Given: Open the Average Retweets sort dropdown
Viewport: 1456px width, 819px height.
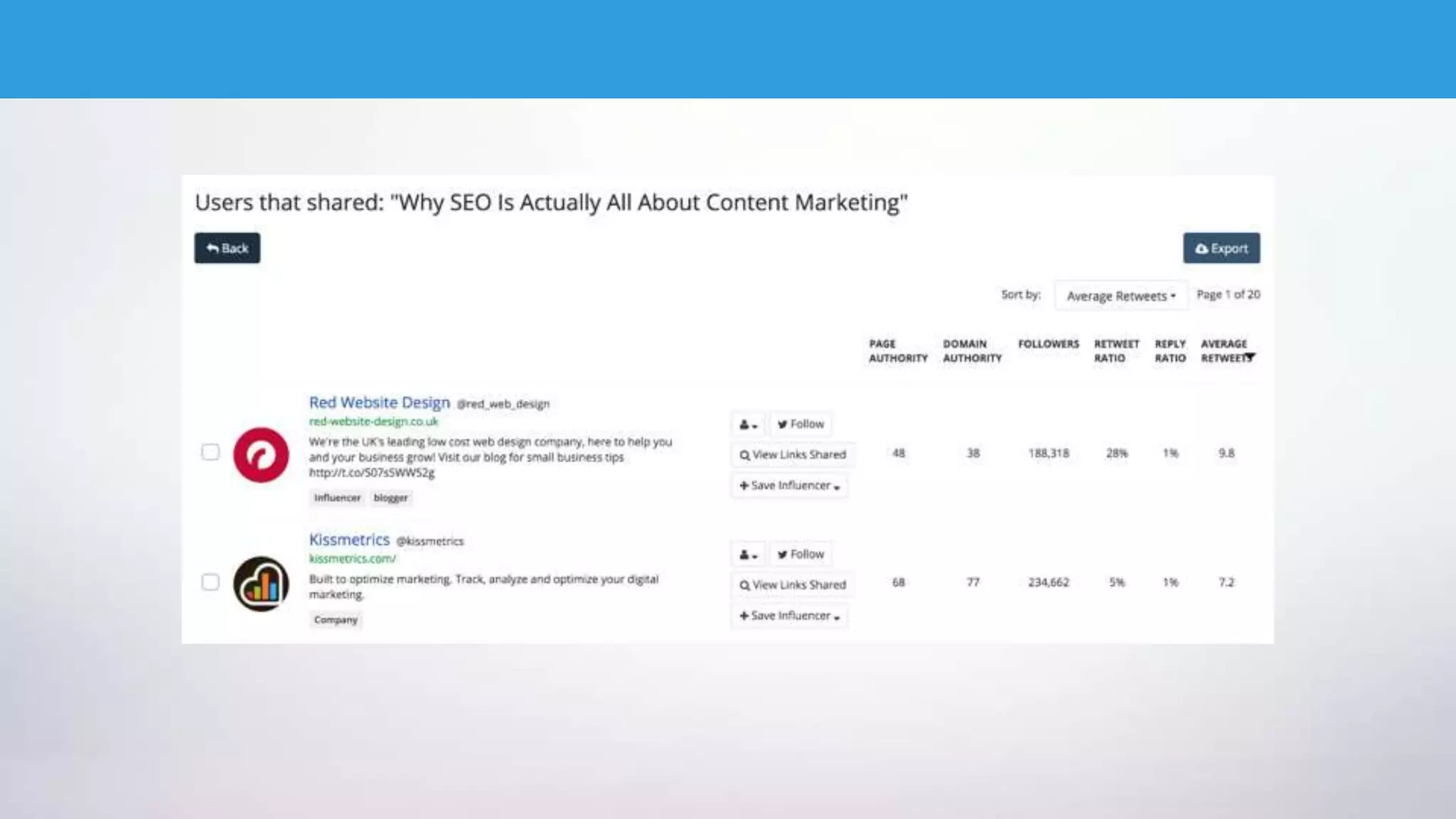Looking at the screenshot, I should click(x=1120, y=296).
